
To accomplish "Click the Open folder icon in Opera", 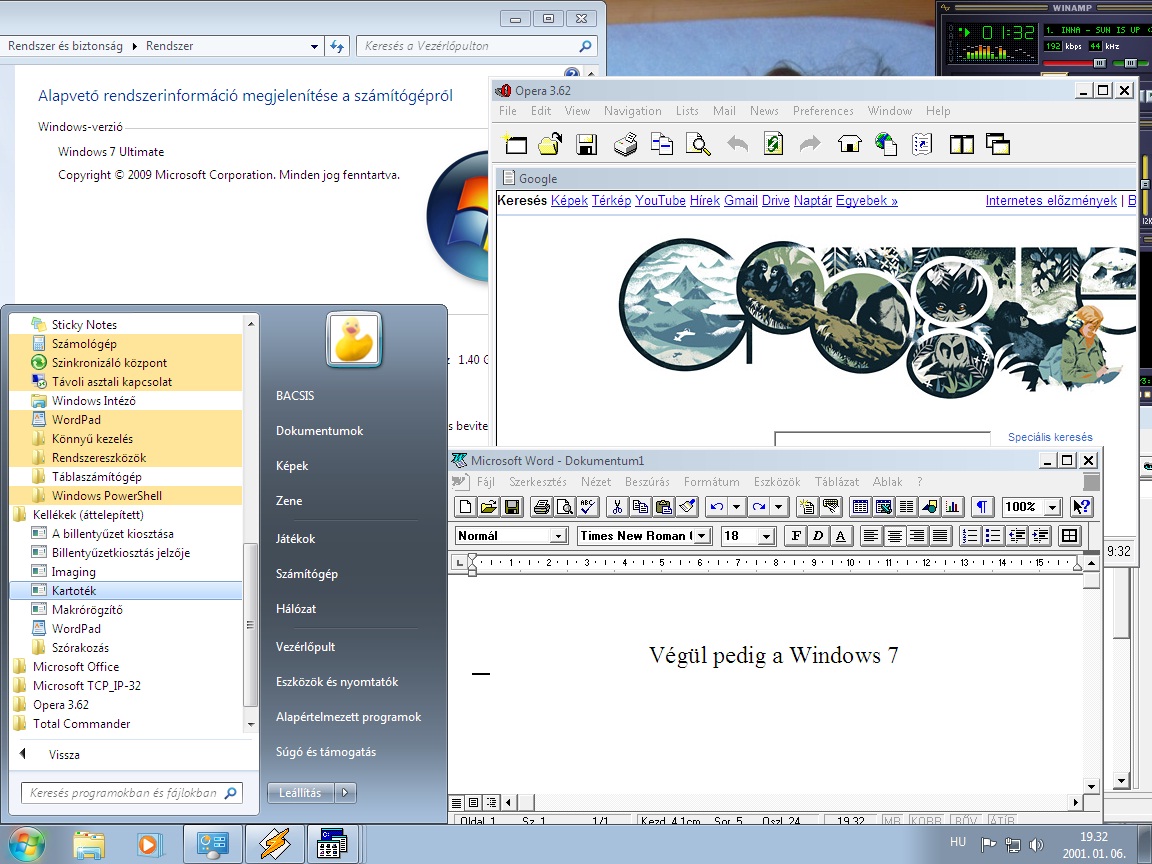I will pyautogui.click(x=550, y=143).
